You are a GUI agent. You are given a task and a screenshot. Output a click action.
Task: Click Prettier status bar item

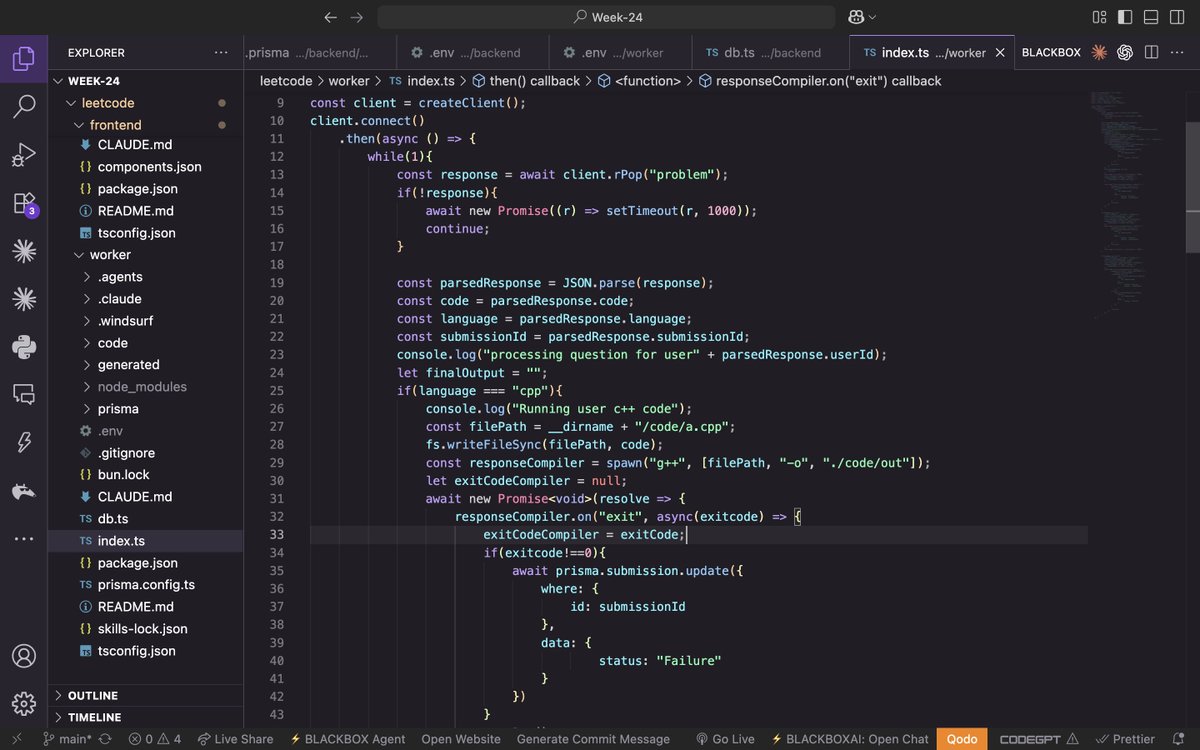click(1125, 739)
